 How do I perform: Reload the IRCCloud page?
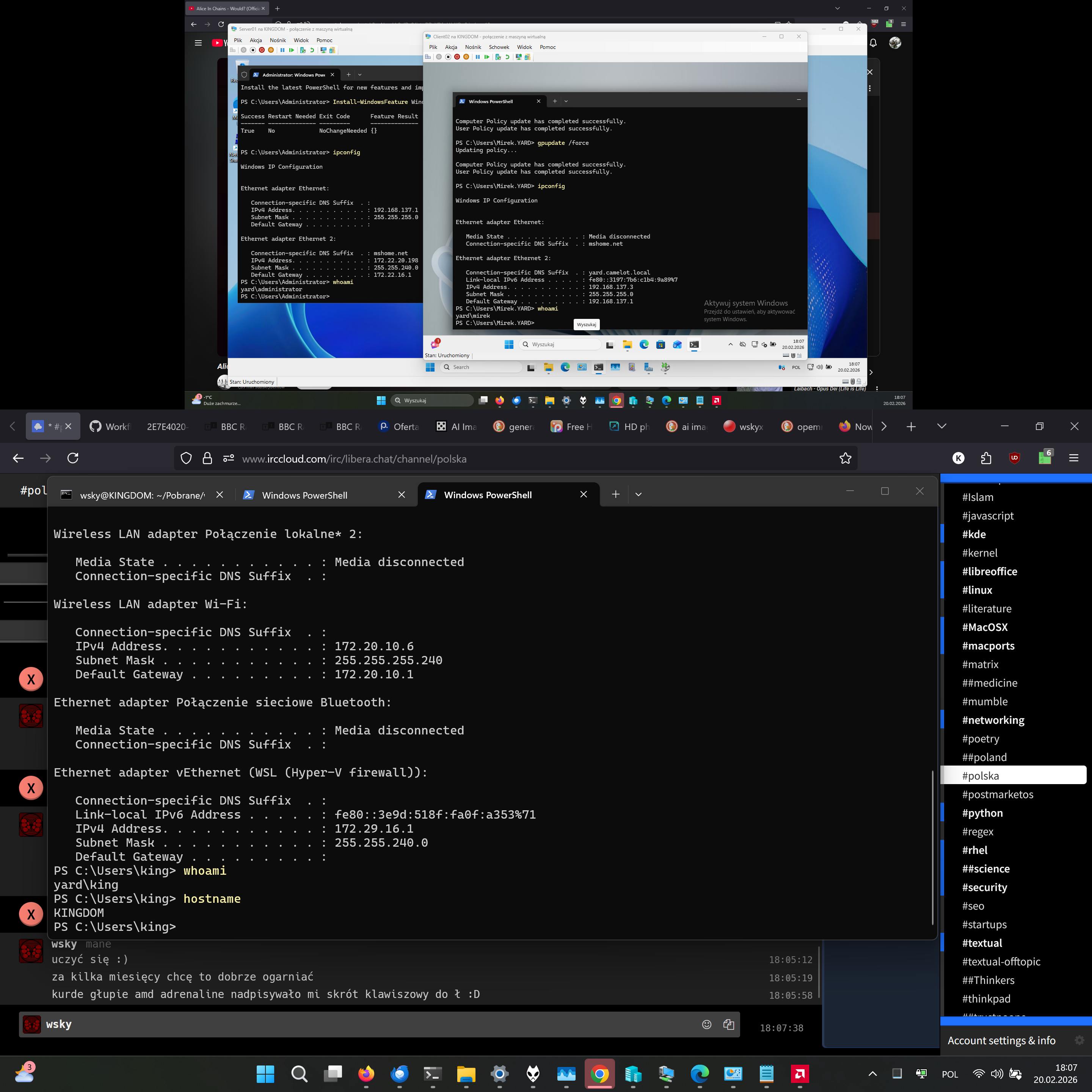click(x=73, y=458)
